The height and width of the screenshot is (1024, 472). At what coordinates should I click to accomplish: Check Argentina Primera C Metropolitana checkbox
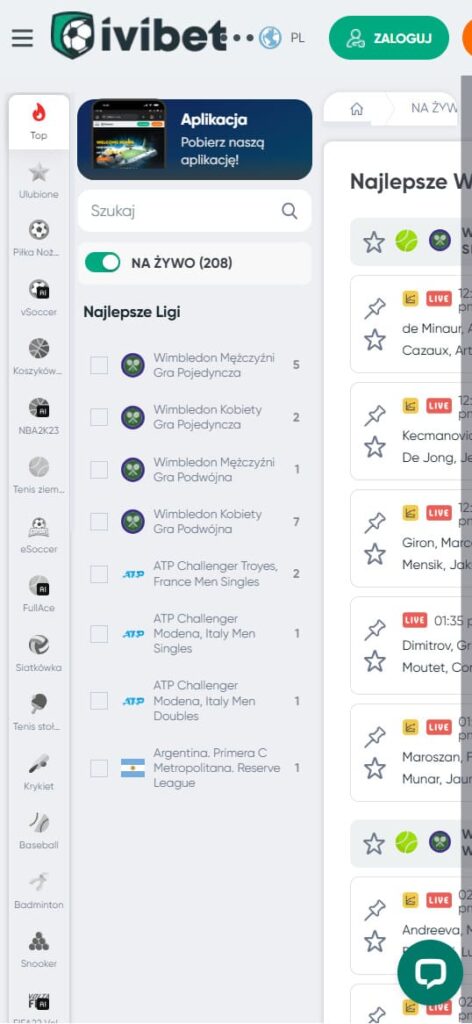coord(99,768)
